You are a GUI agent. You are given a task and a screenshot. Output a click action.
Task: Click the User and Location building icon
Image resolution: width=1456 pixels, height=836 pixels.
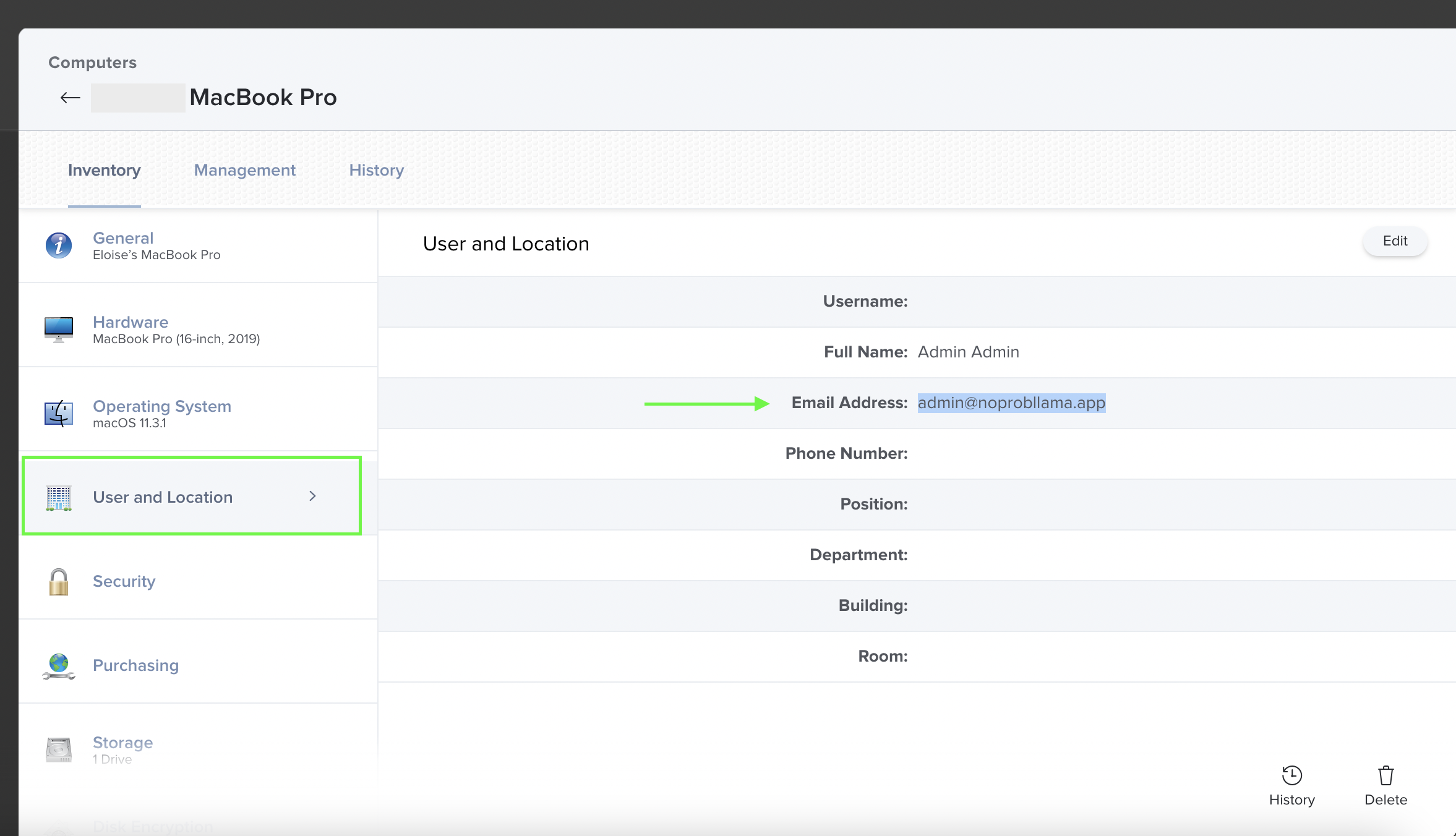coord(59,498)
